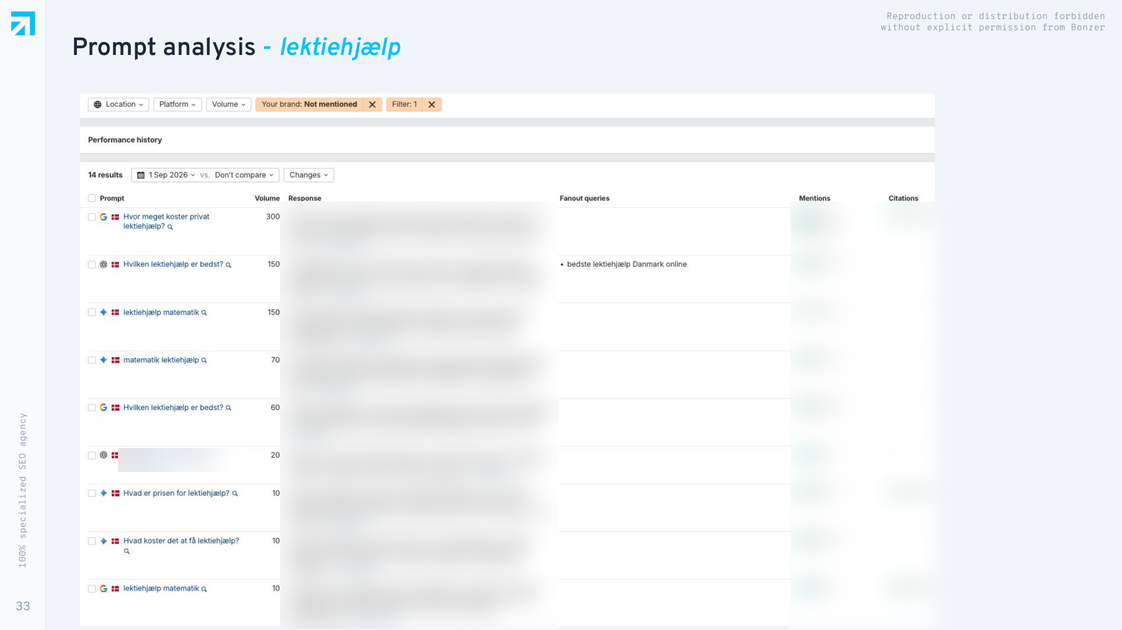
Task: Open the 'Don't compare' date comparison dropdown
Action: tap(243, 175)
